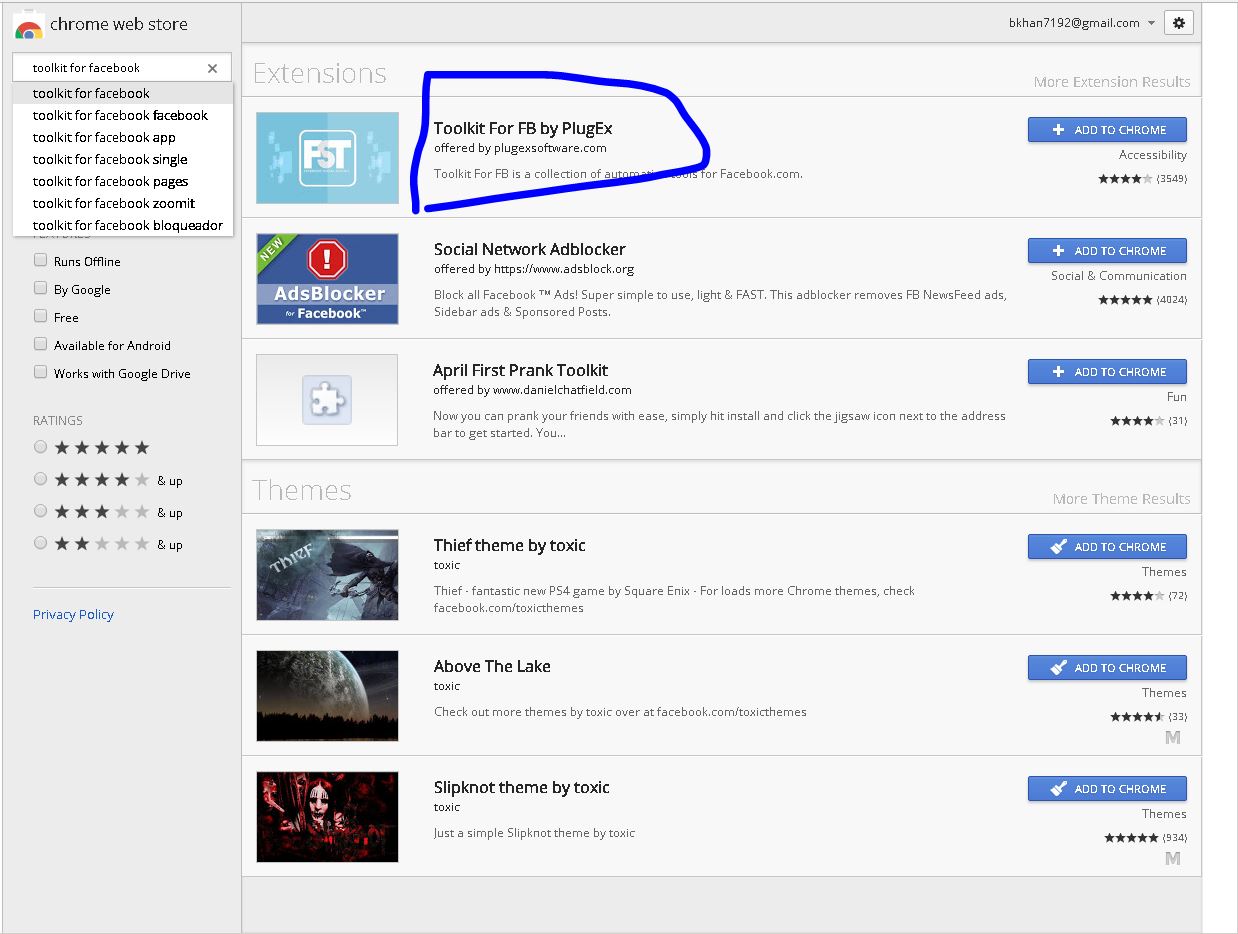Open the Privacy Policy link
This screenshot has height=934, width=1238.
tap(73, 614)
